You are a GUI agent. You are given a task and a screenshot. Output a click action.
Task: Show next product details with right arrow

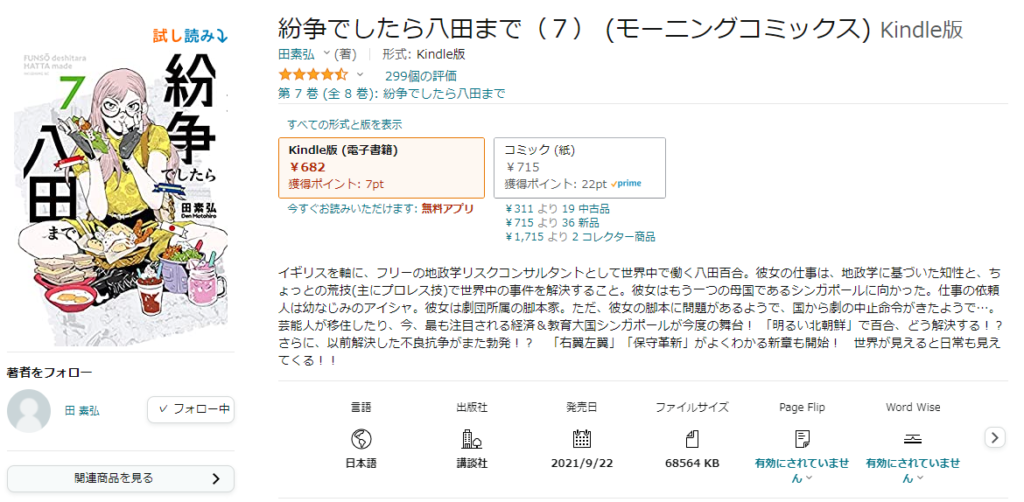pyautogui.click(x=995, y=437)
